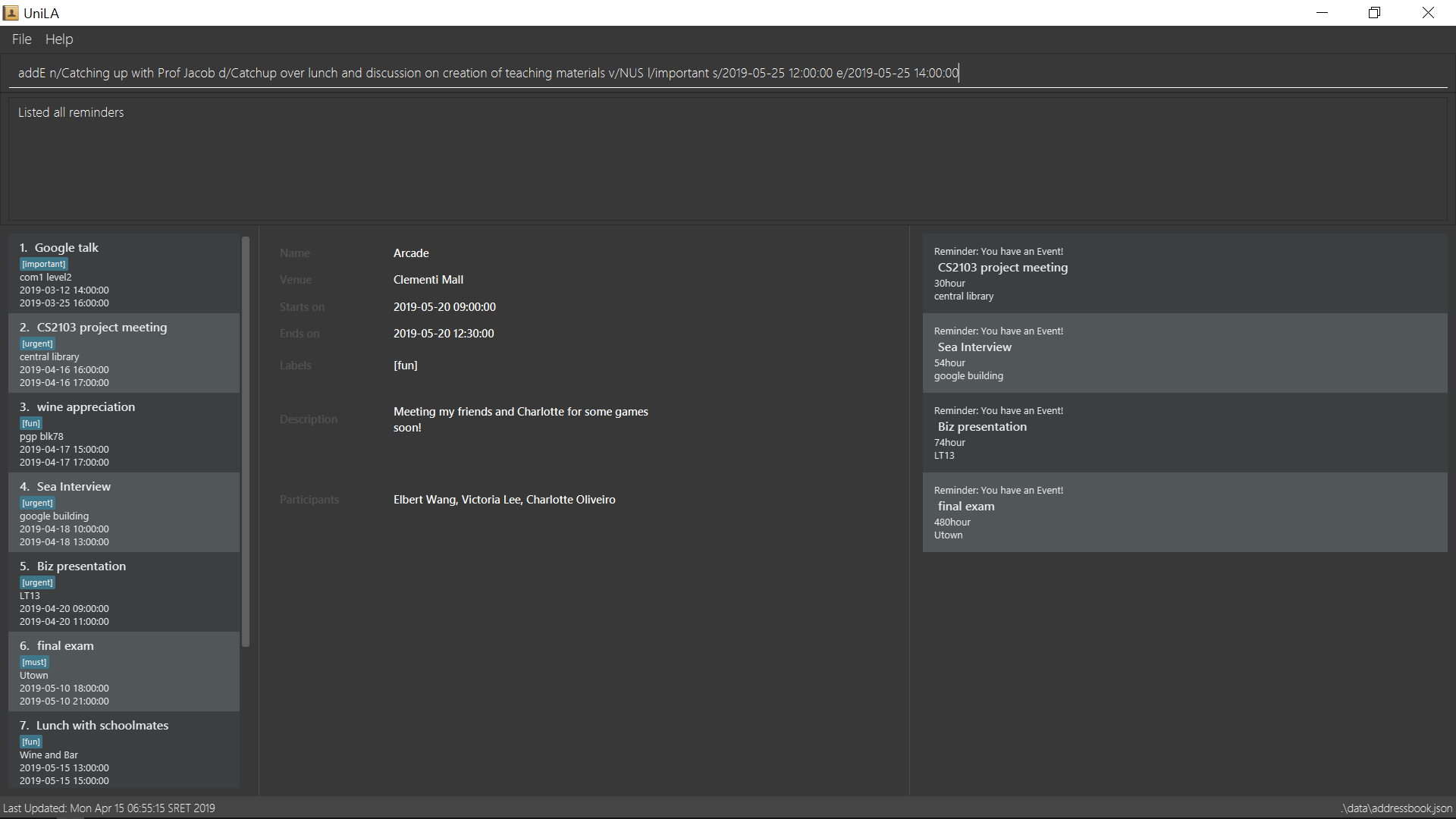Restore down the UniLA window
The height and width of the screenshot is (819, 1456).
click(x=1374, y=13)
